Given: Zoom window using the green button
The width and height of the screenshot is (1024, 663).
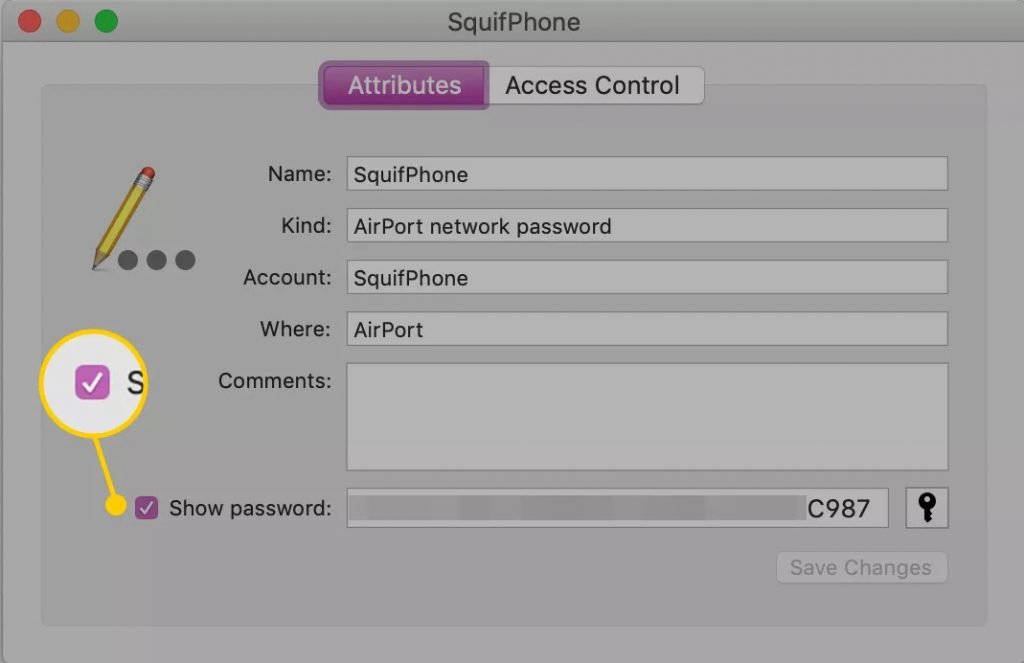Looking at the screenshot, I should tap(106, 21).
